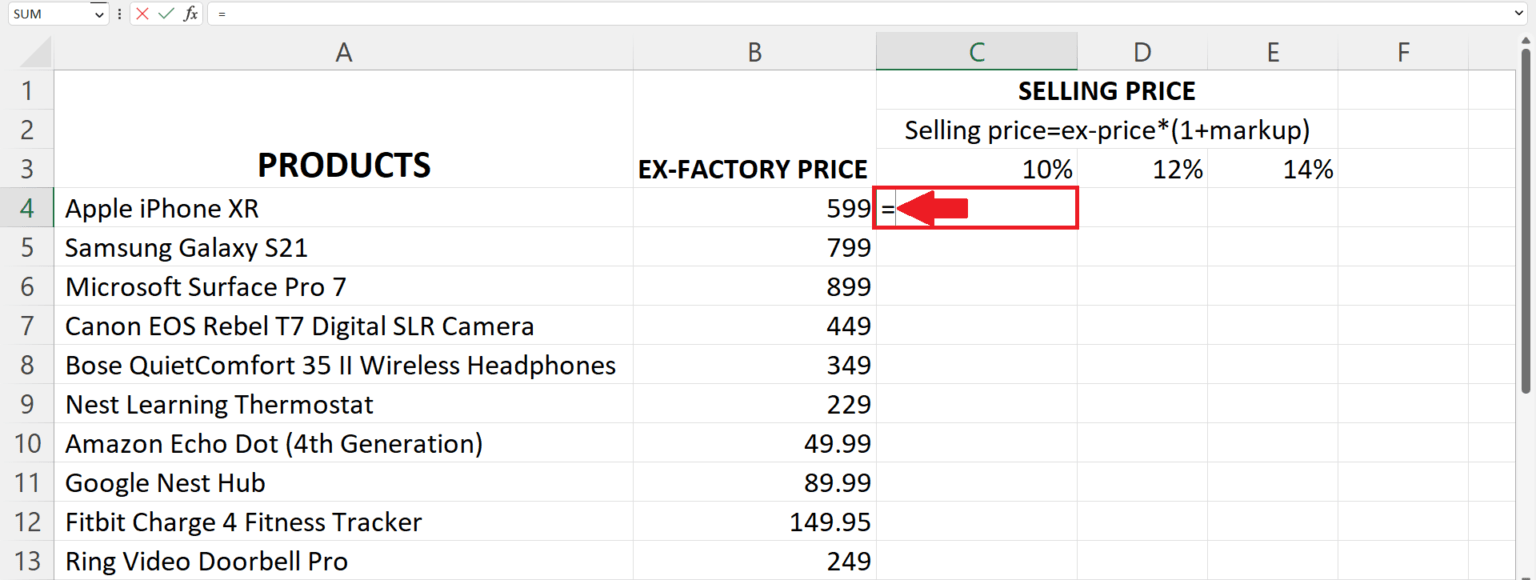Cancel the formula with the red X icon
Viewport: 1536px width, 580px height.
pyautogui.click(x=140, y=14)
